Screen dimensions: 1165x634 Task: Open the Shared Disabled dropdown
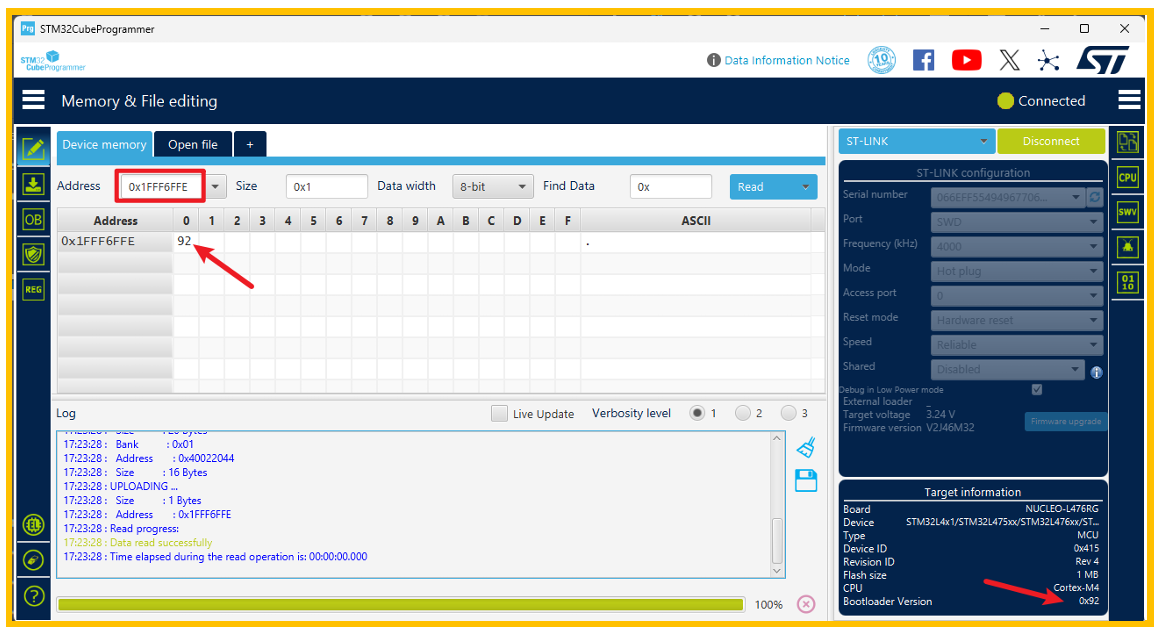1007,369
